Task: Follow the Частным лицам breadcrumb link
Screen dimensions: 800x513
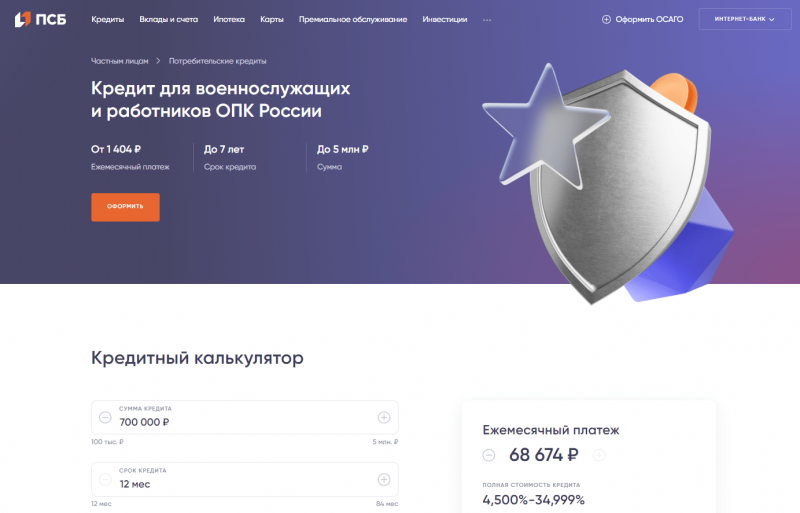Action: pos(119,61)
